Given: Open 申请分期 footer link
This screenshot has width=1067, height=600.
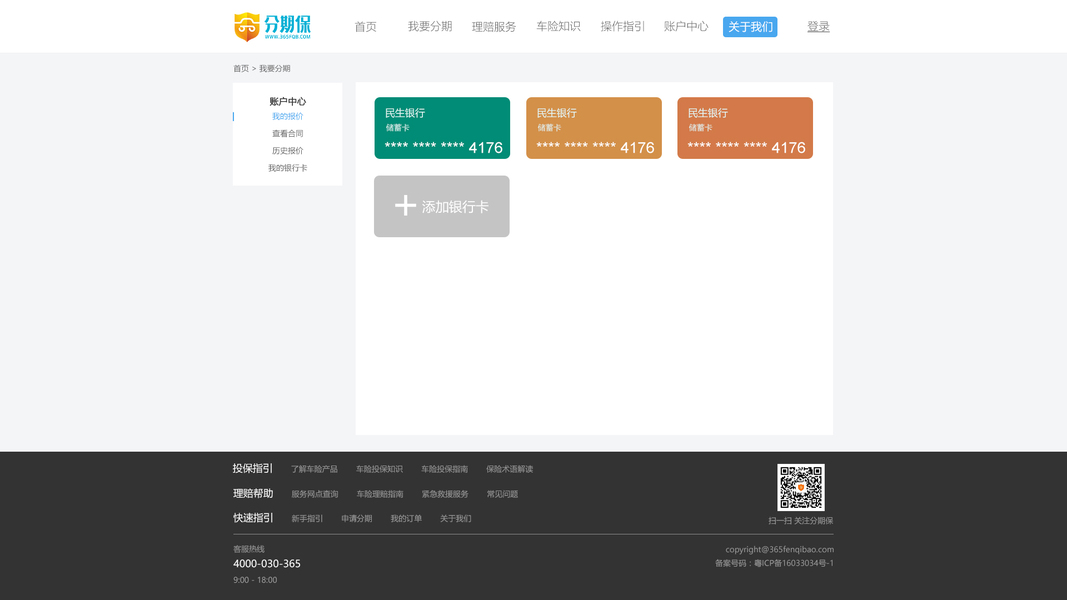Looking at the screenshot, I should pyautogui.click(x=357, y=518).
